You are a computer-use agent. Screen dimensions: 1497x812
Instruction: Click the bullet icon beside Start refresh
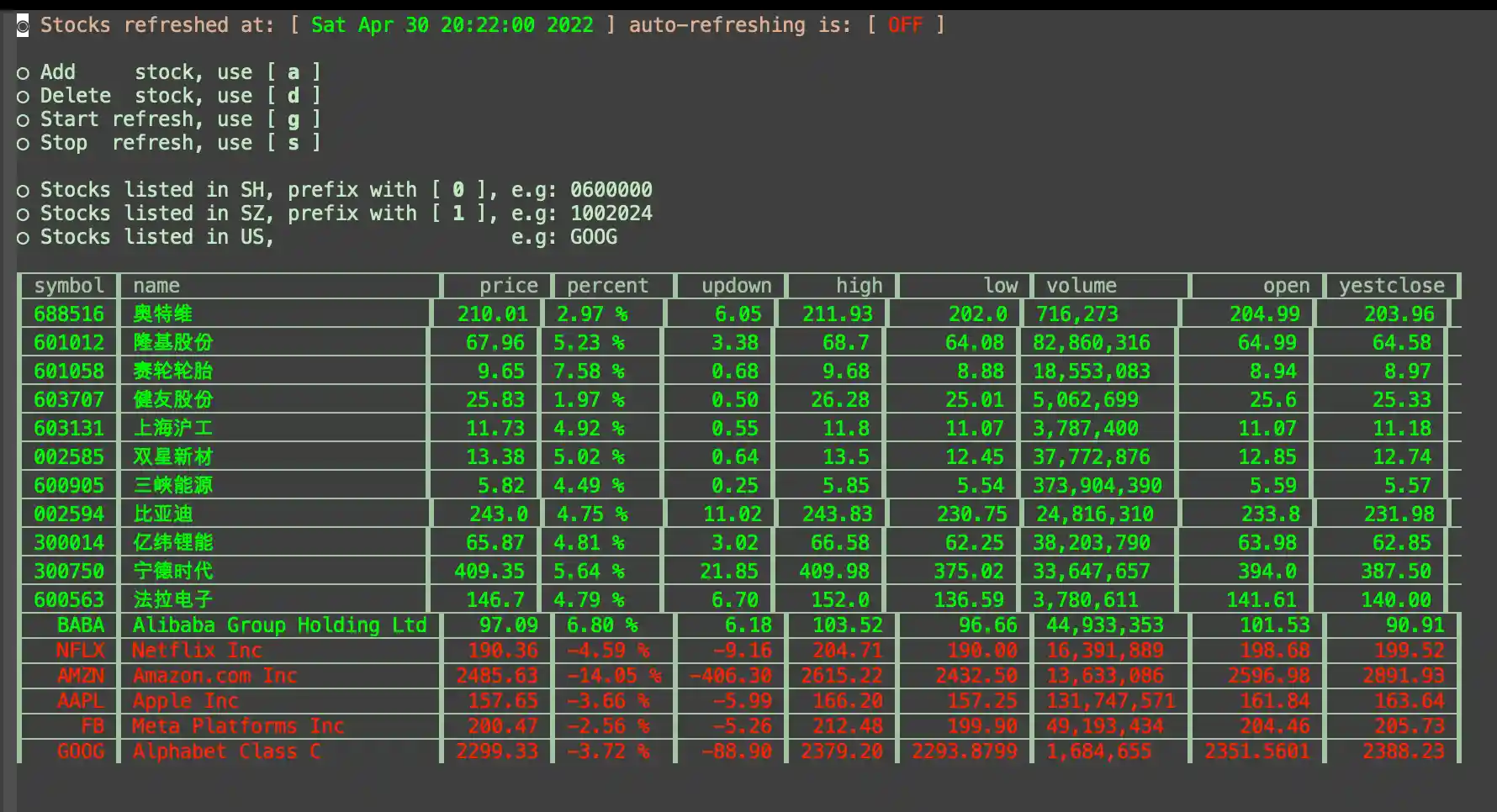click(x=23, y=119)
